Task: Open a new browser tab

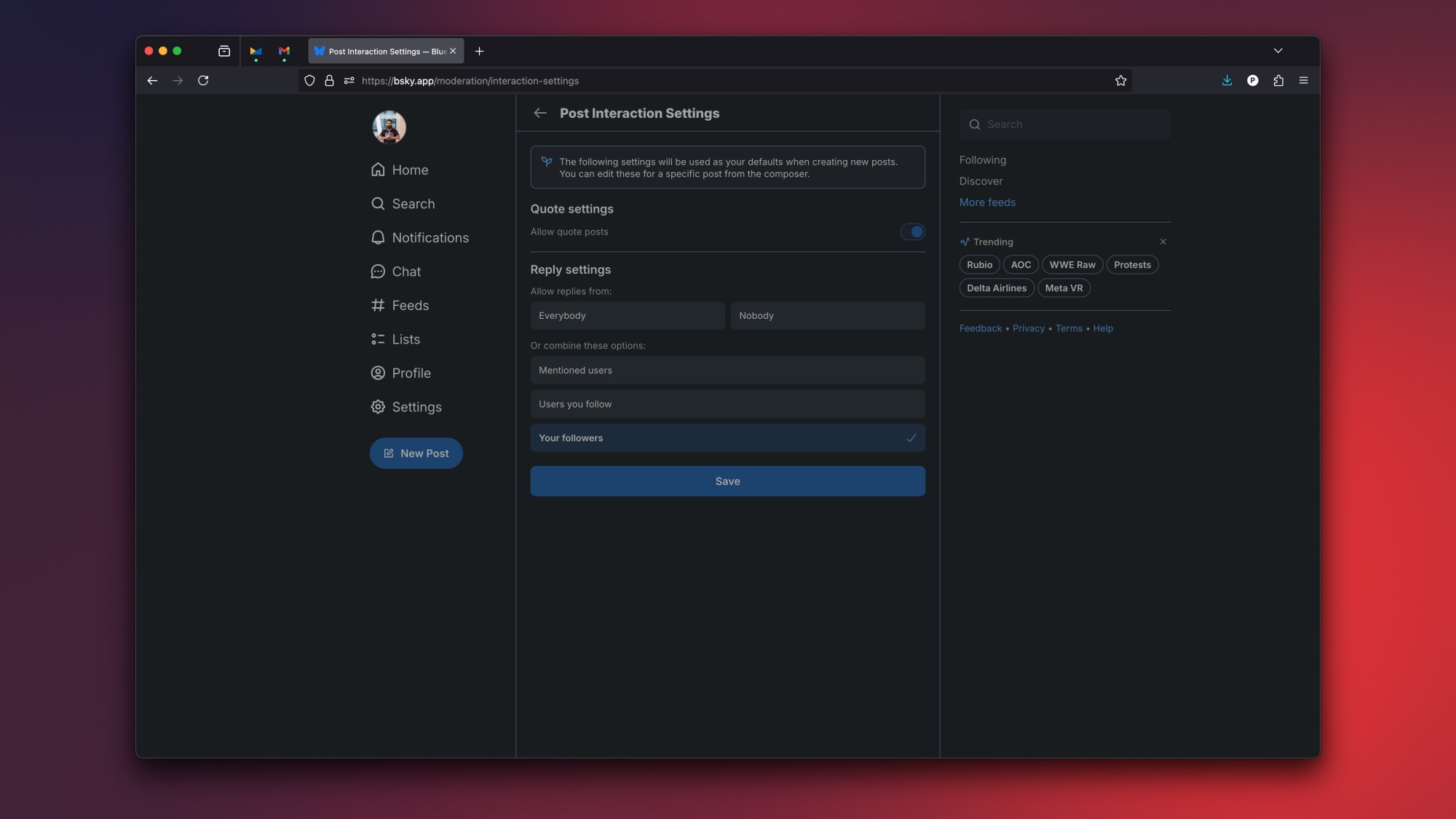Action: point(479,51)
